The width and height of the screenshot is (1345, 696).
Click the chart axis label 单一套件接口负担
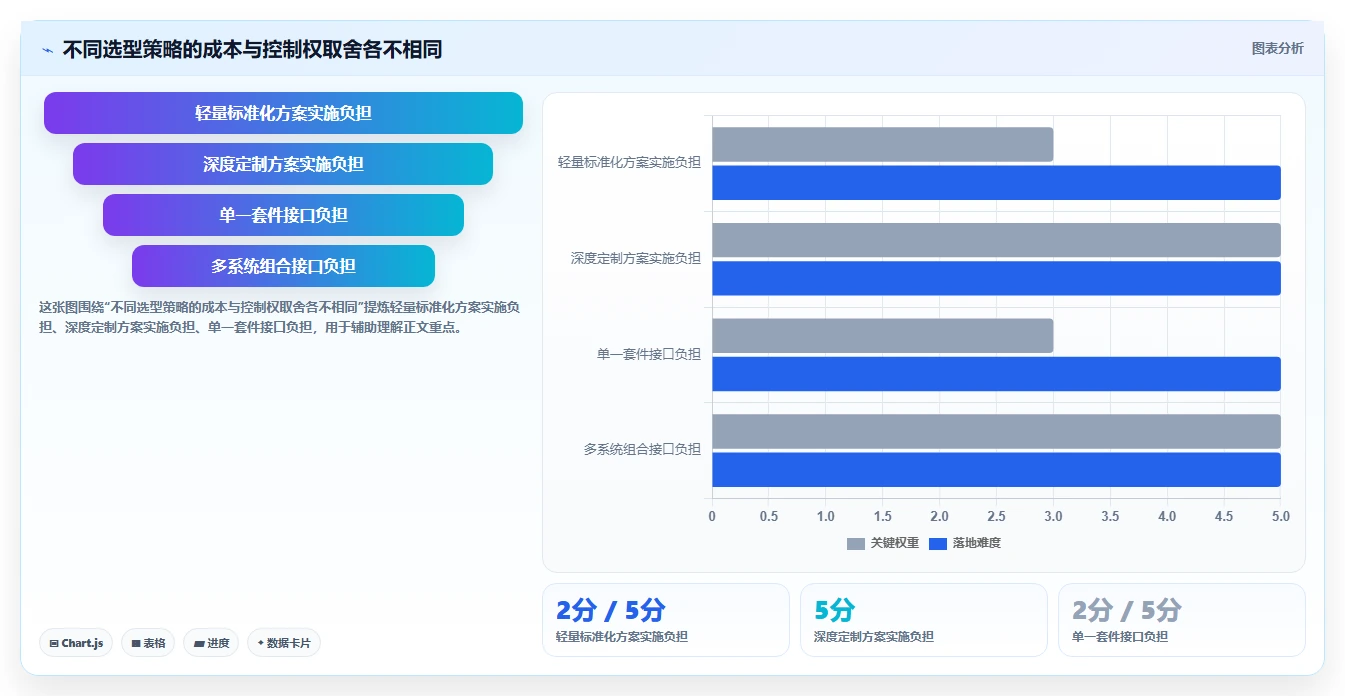(649, 354)
